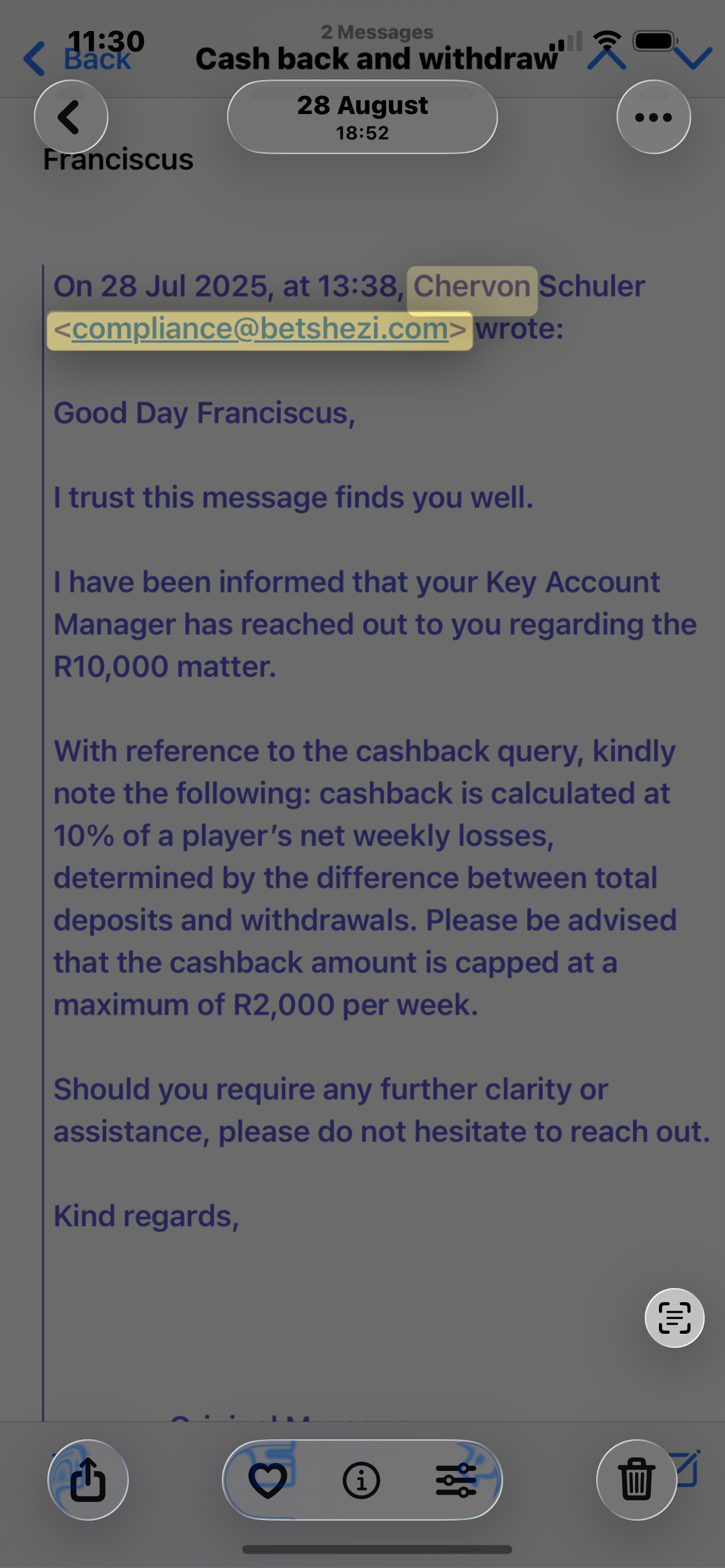Open the ellipsis more options button
The height and width of the screenshot is (1568, 725).
pos(653,117)
